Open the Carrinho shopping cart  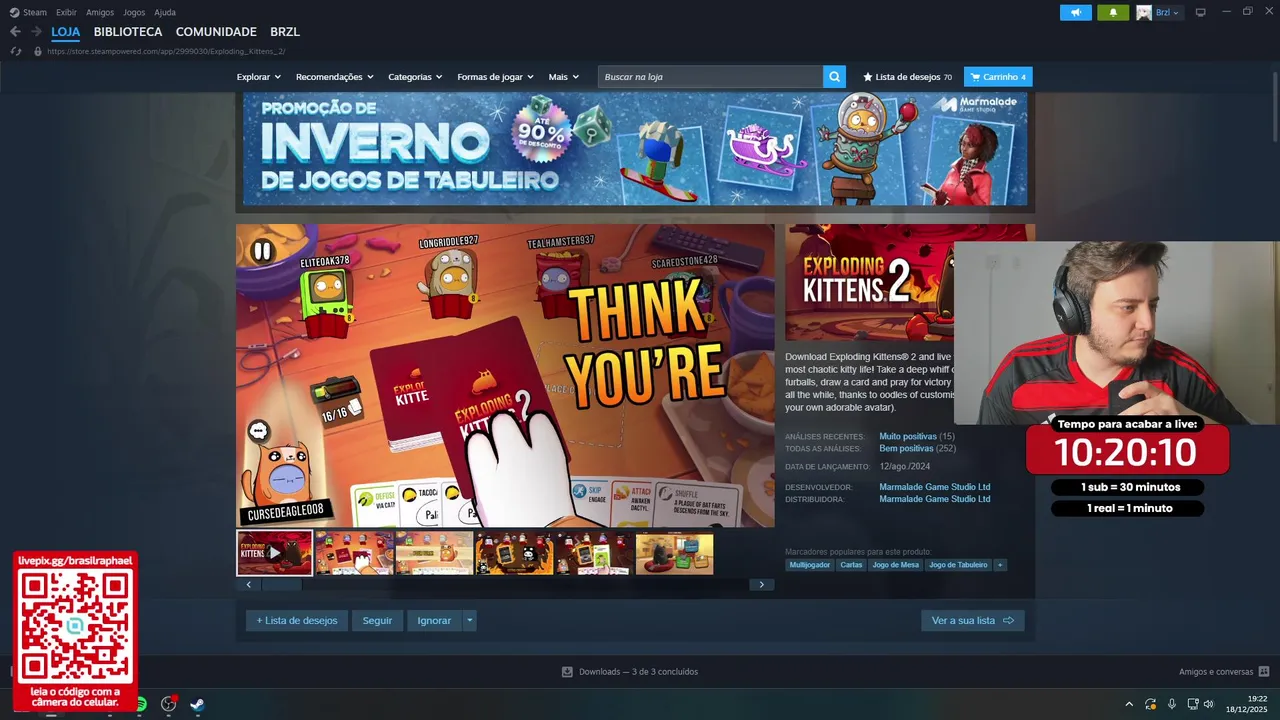(998, 77)
